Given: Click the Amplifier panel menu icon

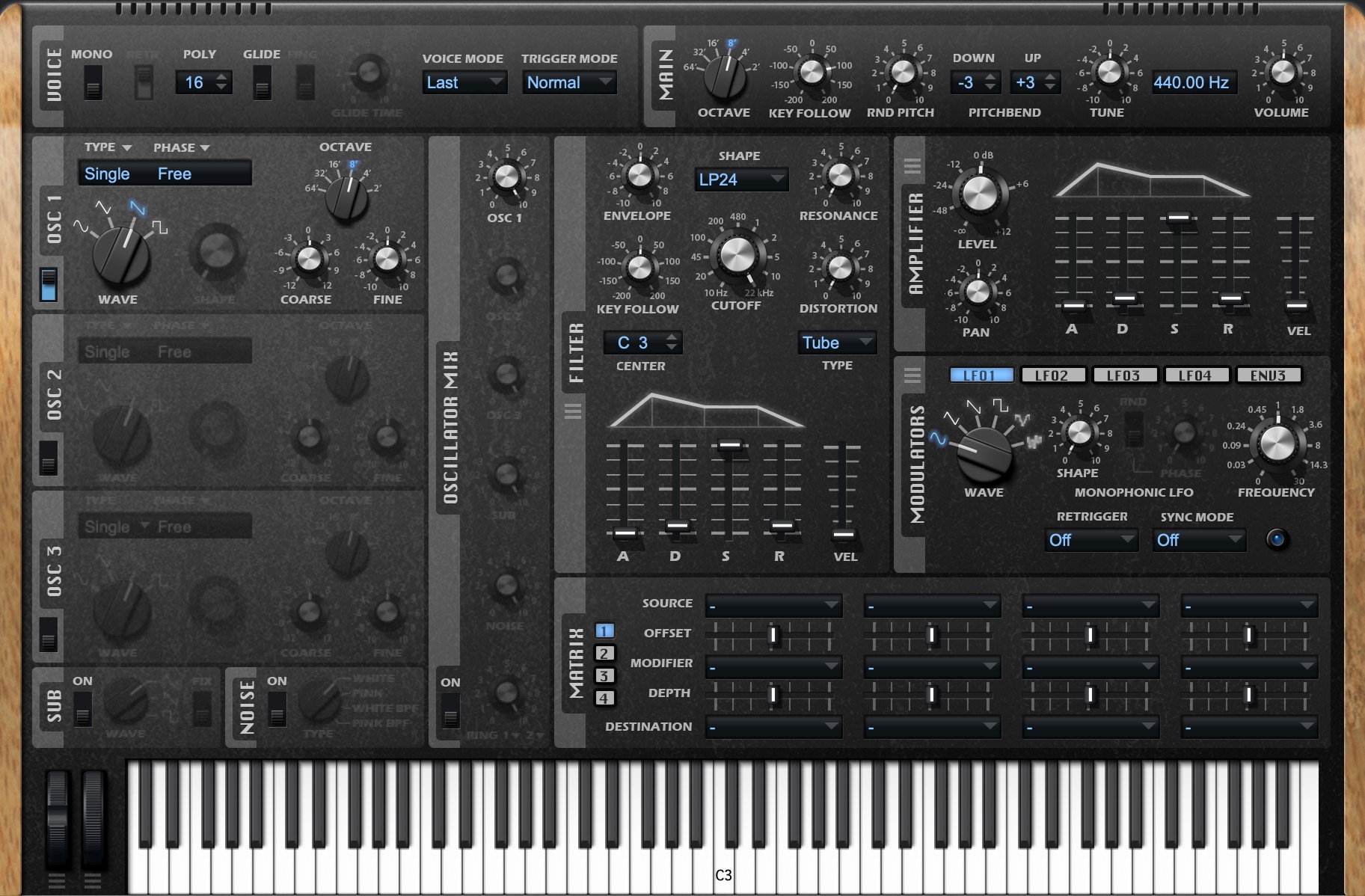Looking at the screenshot, I should pyautogui.click(x=912, y=165).
